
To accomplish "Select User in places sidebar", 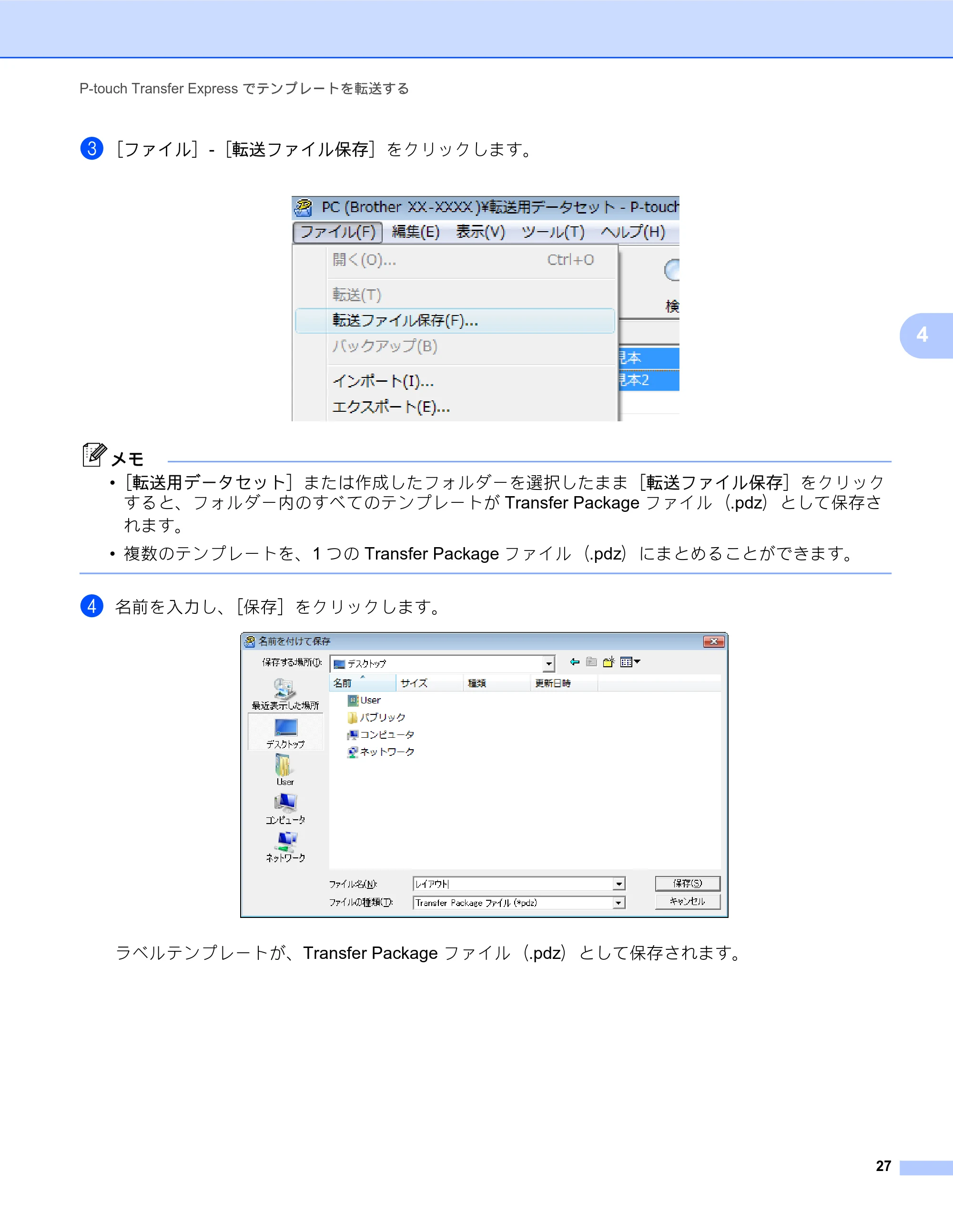I will 285,770.
